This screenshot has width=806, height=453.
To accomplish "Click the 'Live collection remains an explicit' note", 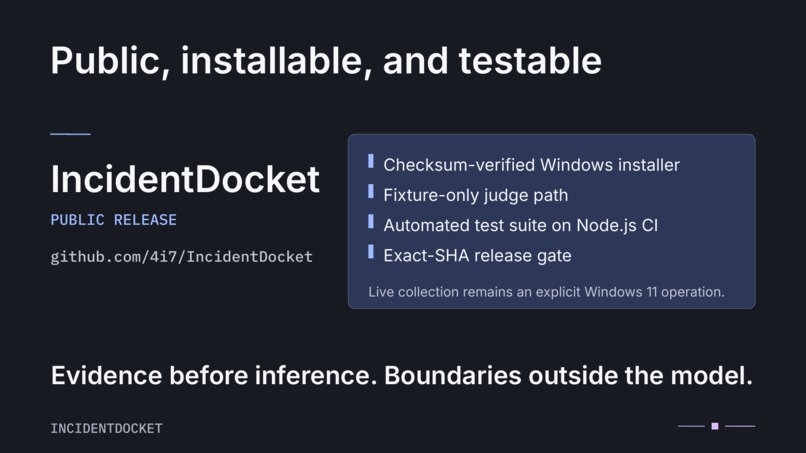I will click(x=546, y=292).
